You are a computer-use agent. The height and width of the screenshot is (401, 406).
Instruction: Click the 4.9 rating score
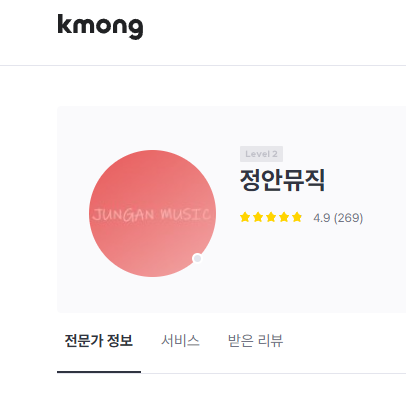click(x=322, y=218)
